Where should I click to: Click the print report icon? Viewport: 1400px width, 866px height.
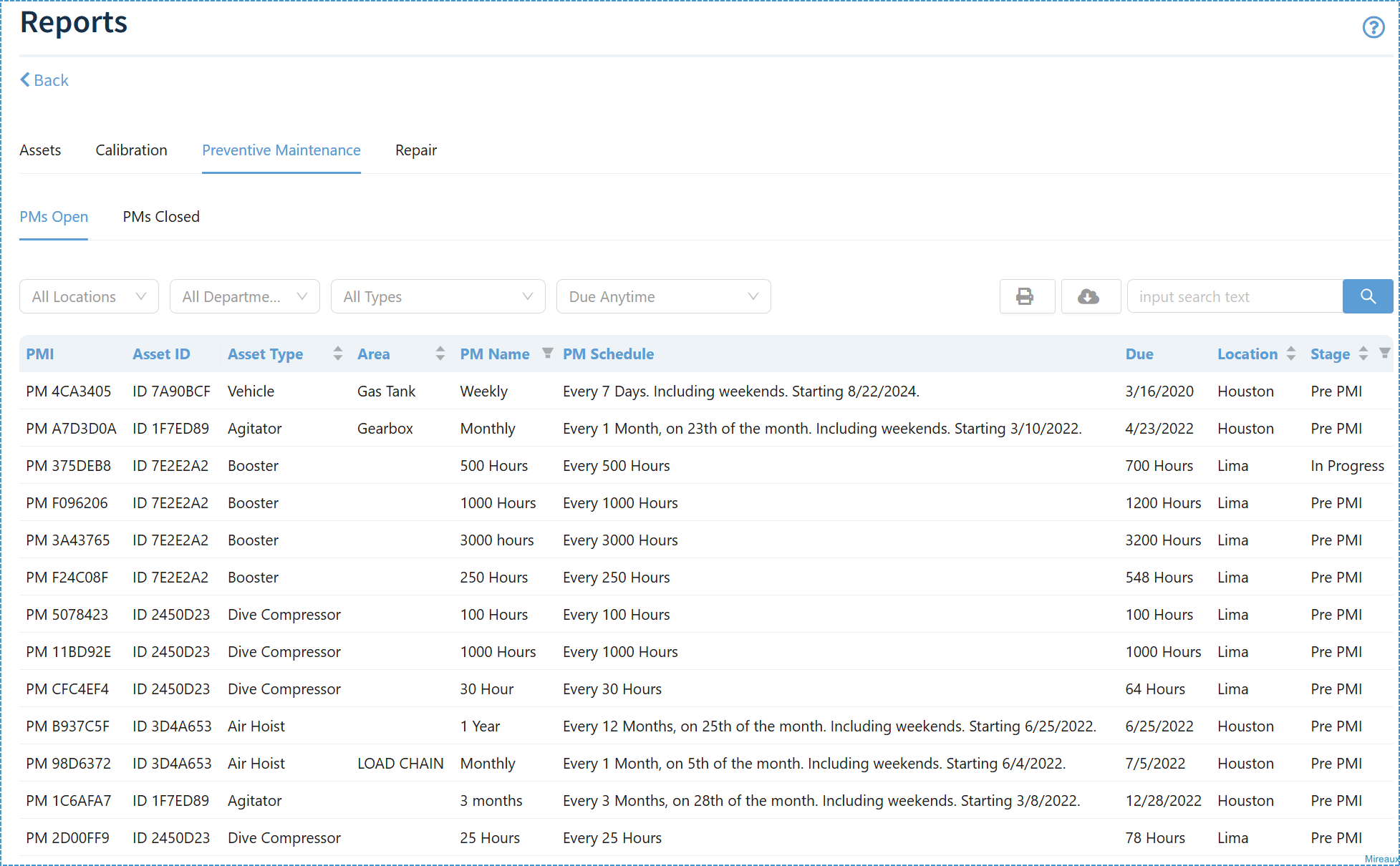click(1026, 296)
